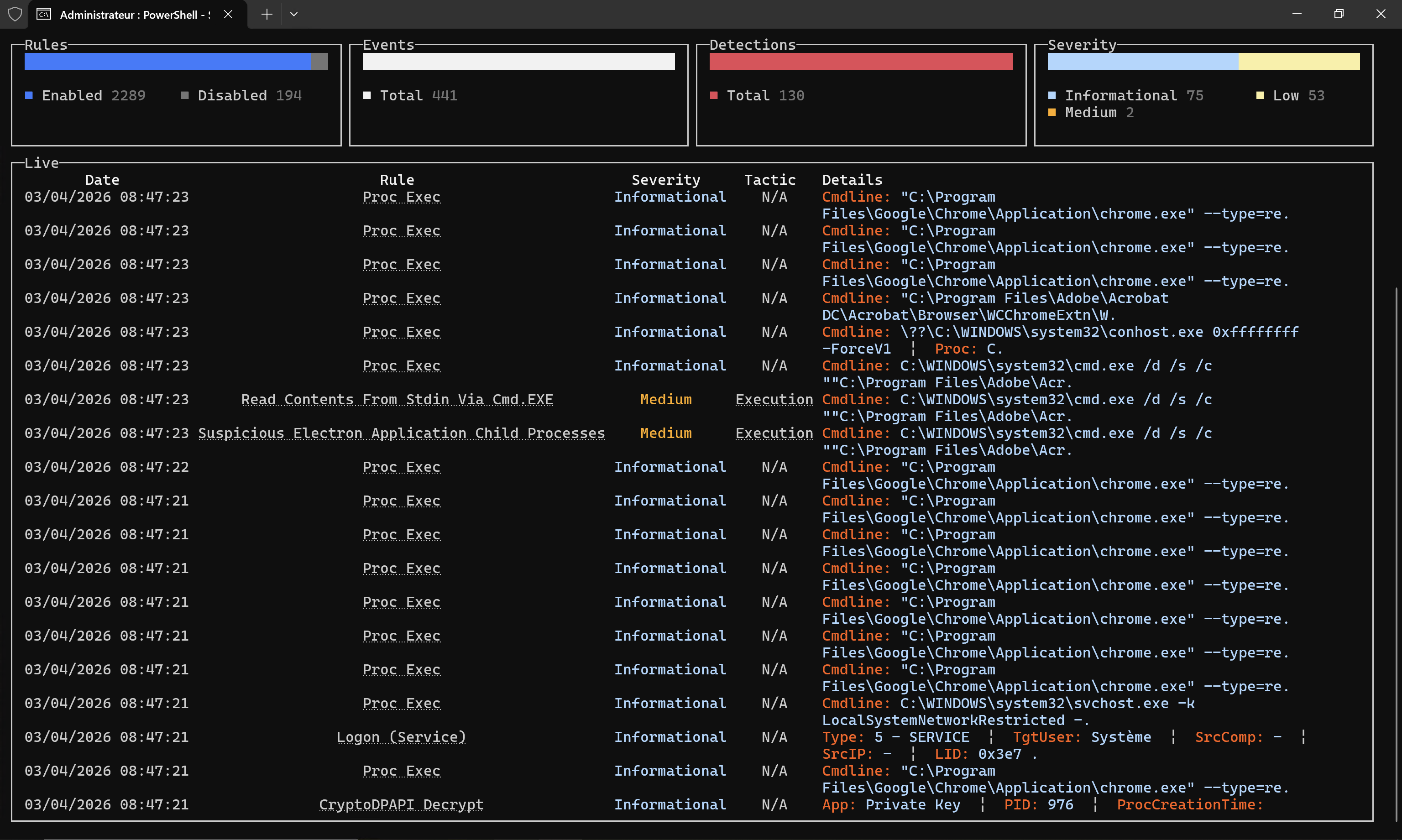
Task: Open the Read Contents From Stdin rule link
Action: point(397,400)
